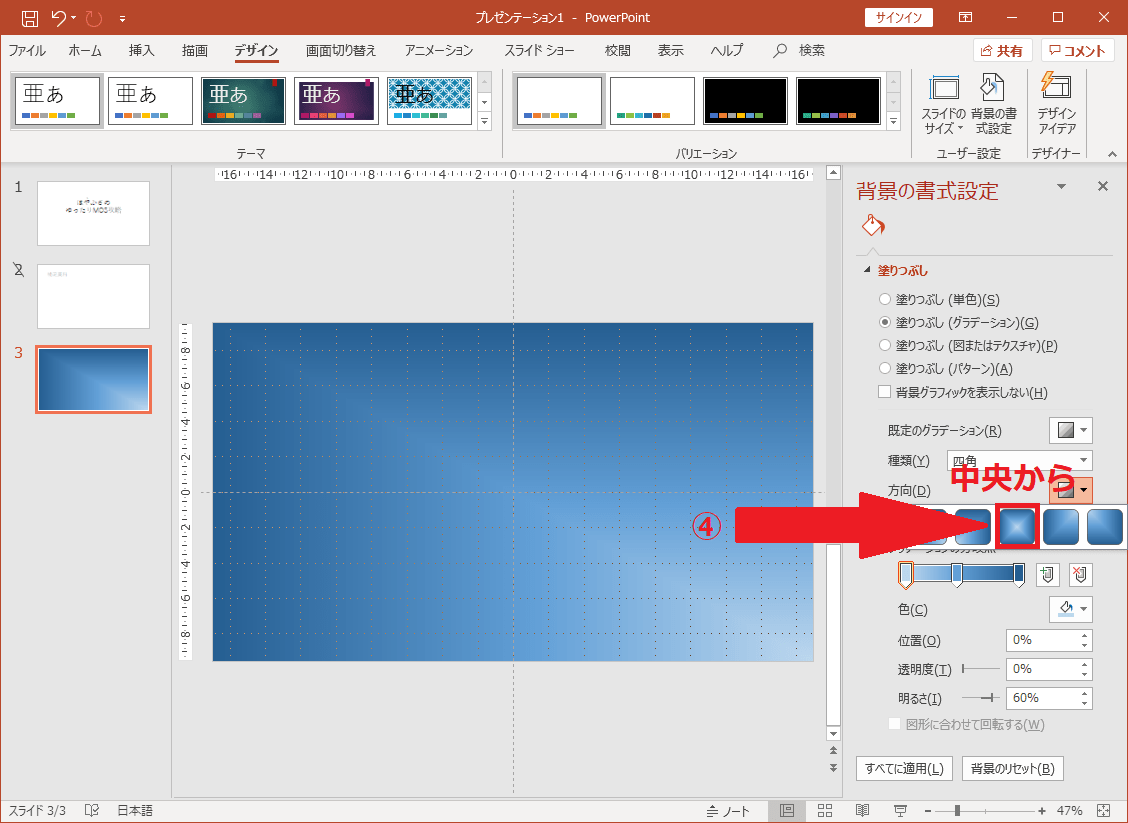Select Gradient fill (グラデーション) radio button
The image size is (1128, 823).
point(885,322)
